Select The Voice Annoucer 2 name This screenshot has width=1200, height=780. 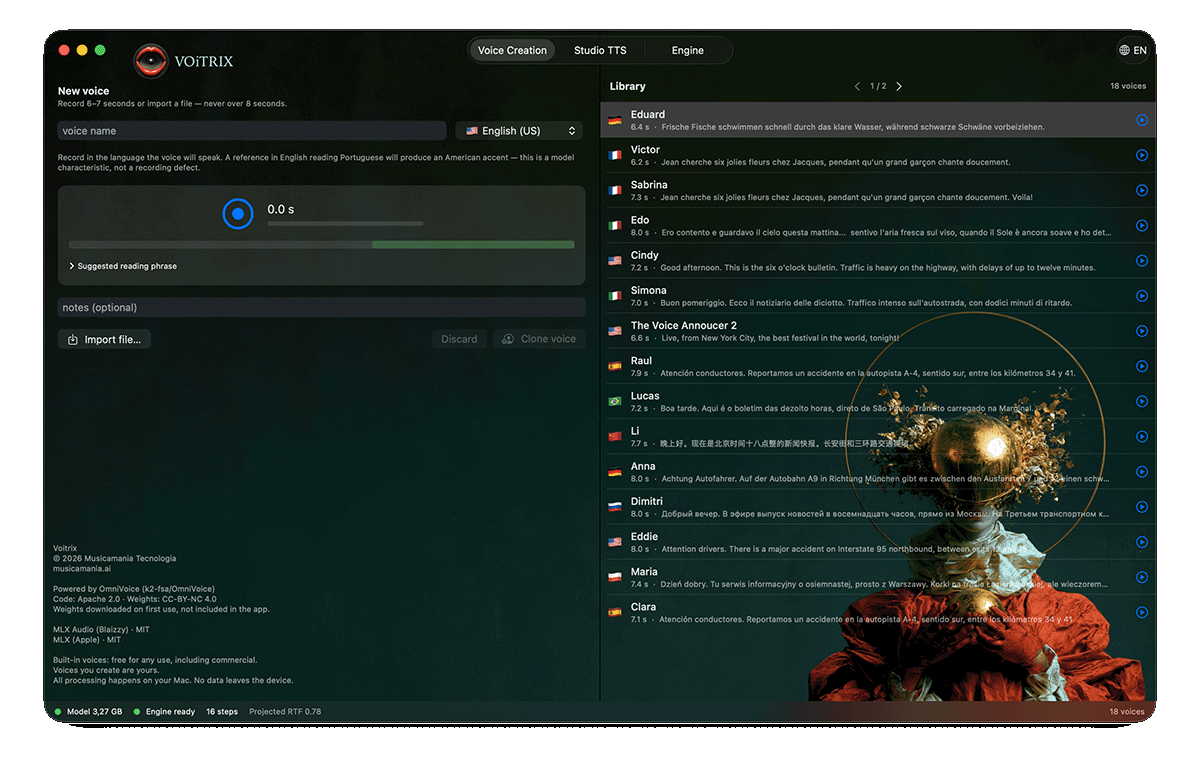[684, 326]
